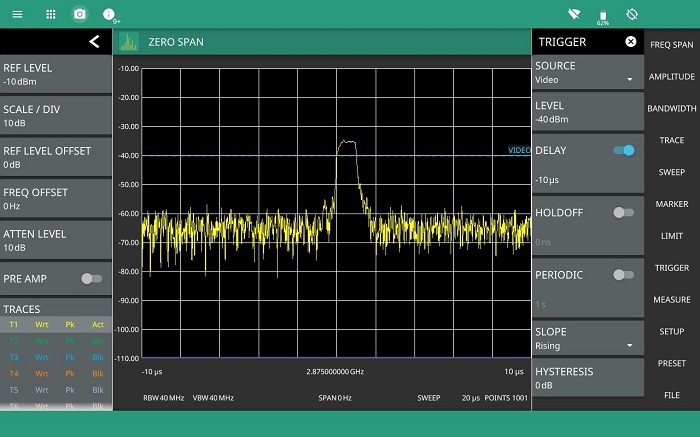Select trace T2 row
Screen dimensions: 700x437
point(56,341)
